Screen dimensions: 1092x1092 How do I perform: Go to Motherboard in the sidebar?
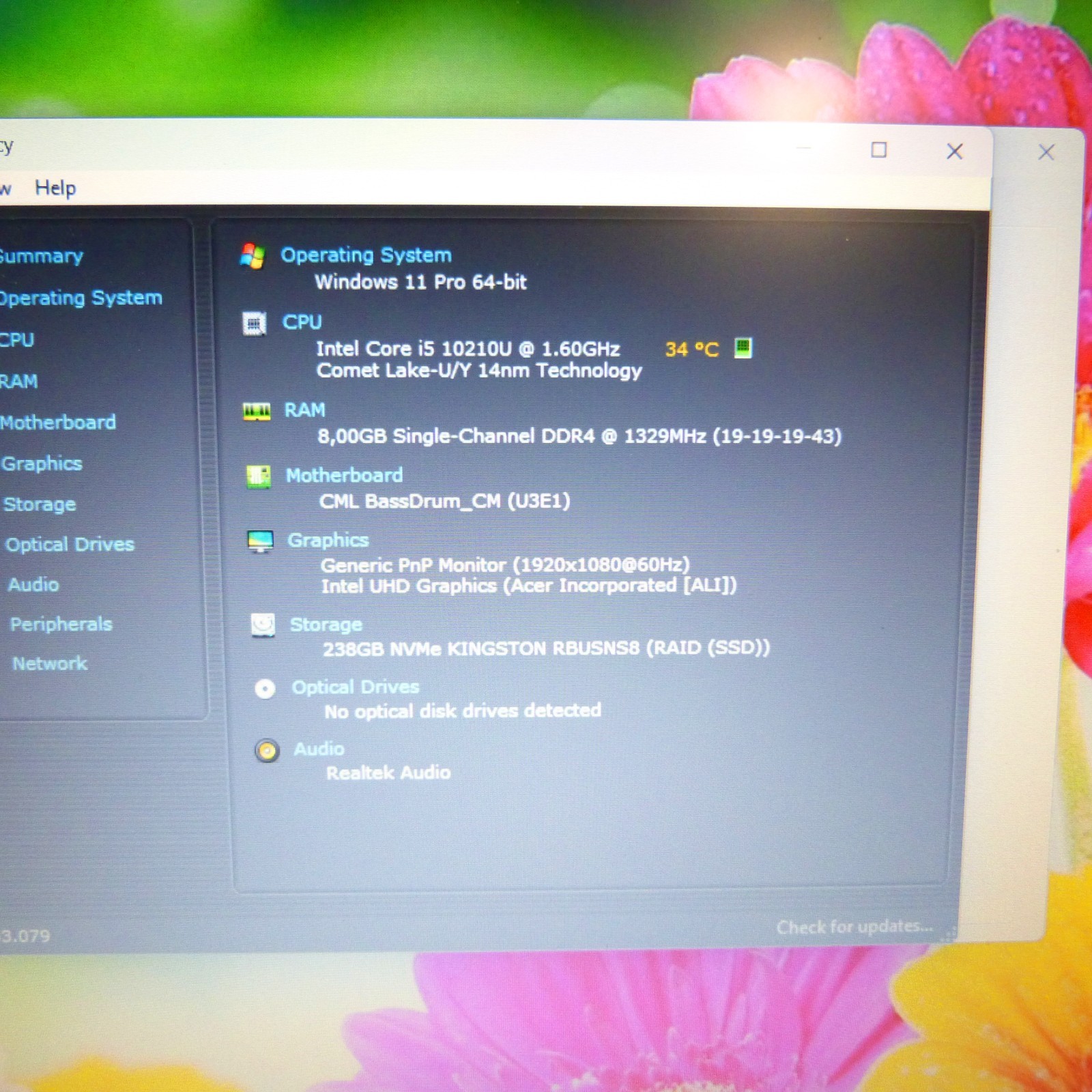(x=57, y=422)
